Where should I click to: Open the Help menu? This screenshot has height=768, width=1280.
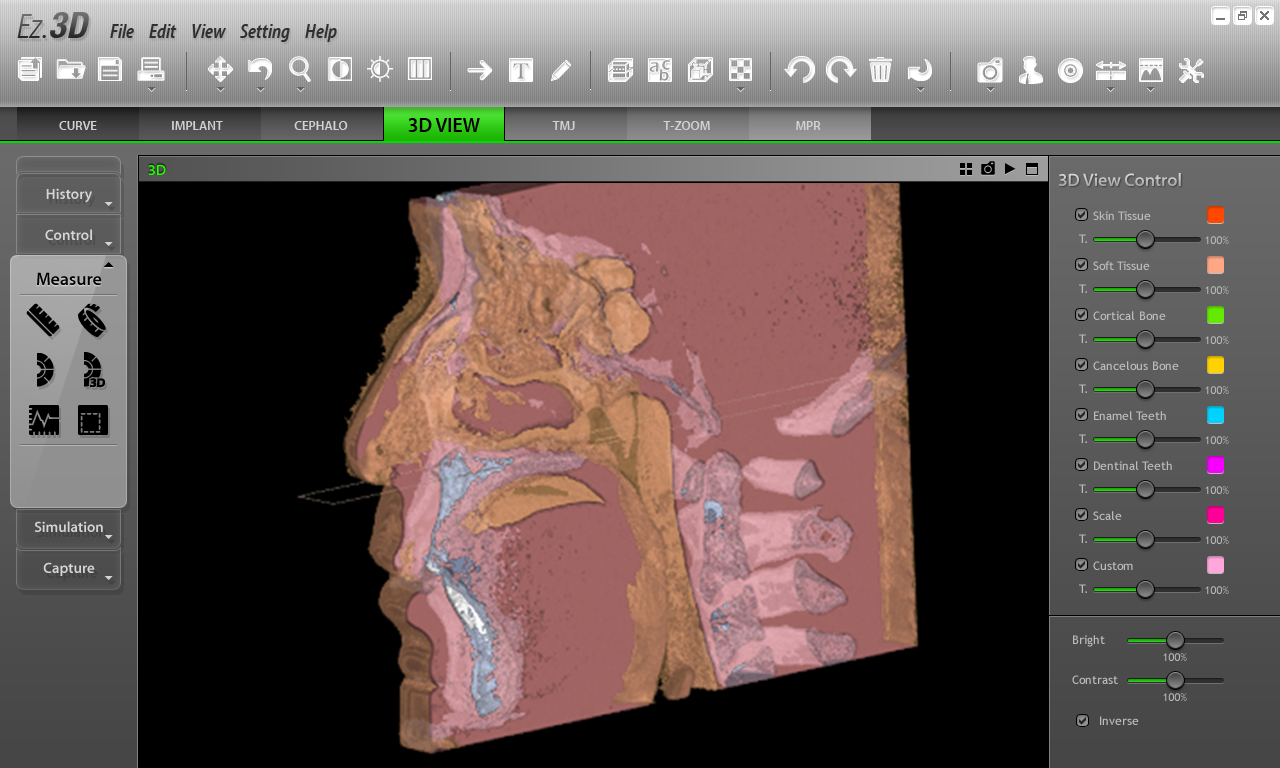(x=320, y=32)
